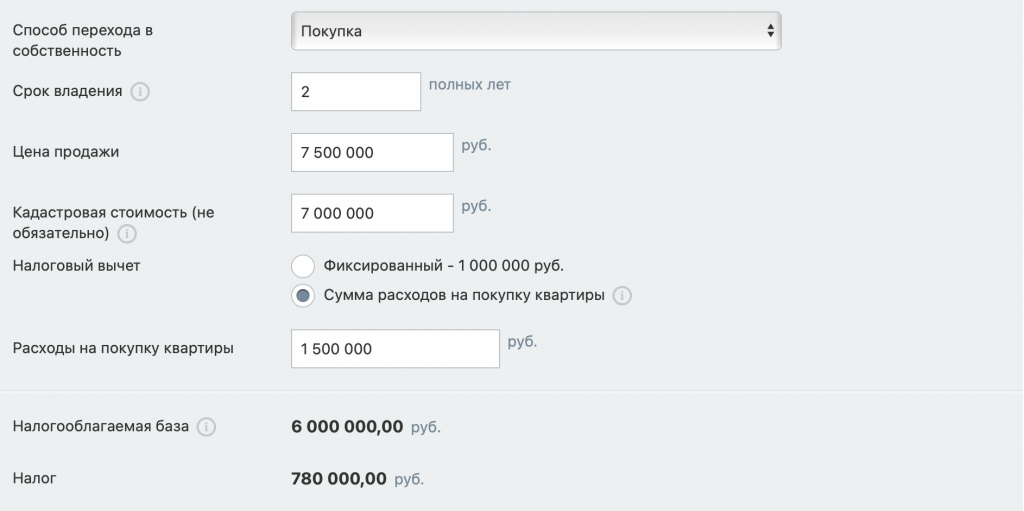Focus the Срок владения years field
The image size is (1024, 511).
tap(355, 92)
